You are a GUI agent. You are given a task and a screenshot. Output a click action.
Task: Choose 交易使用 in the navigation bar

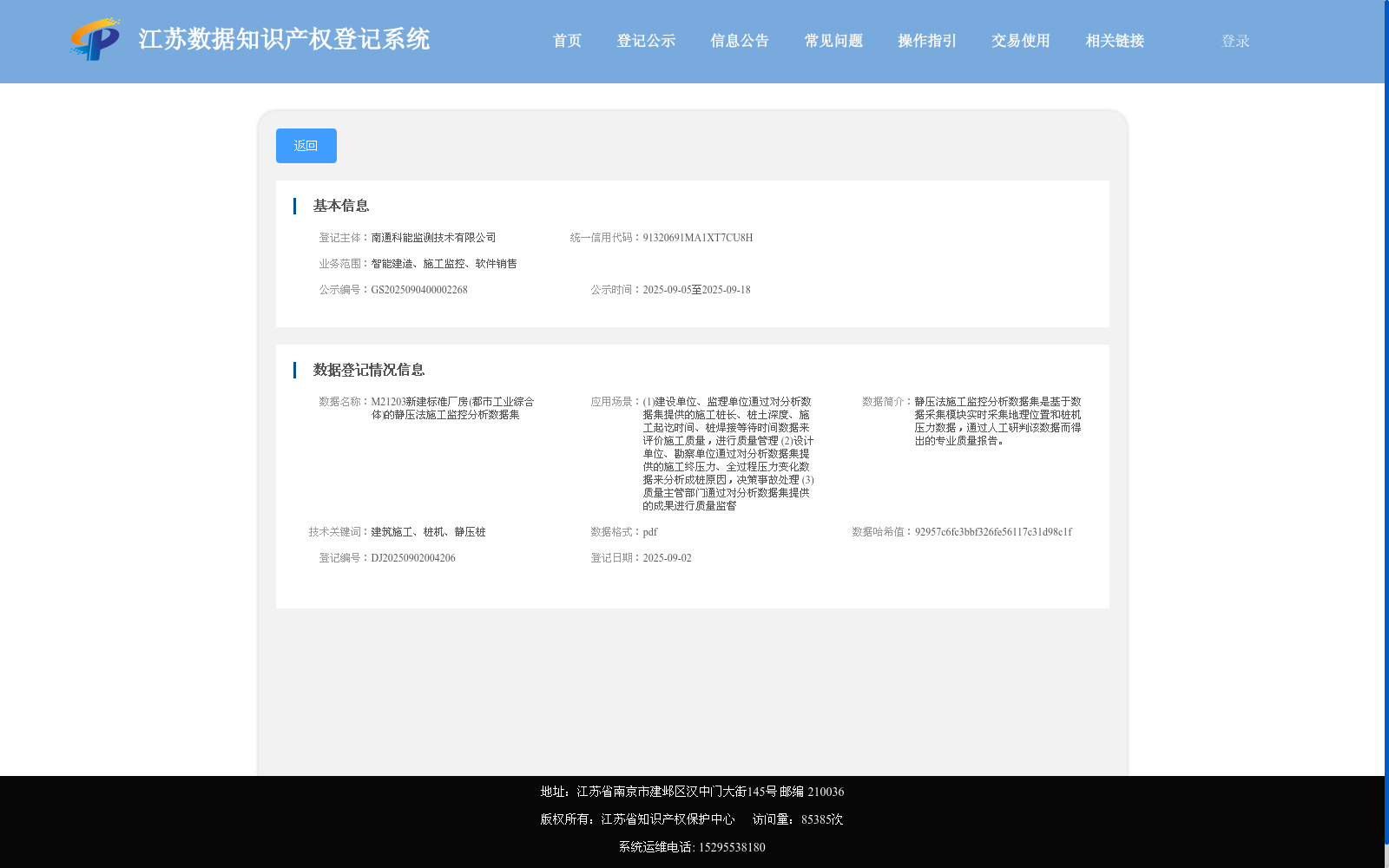click(x=1021, y=41)
